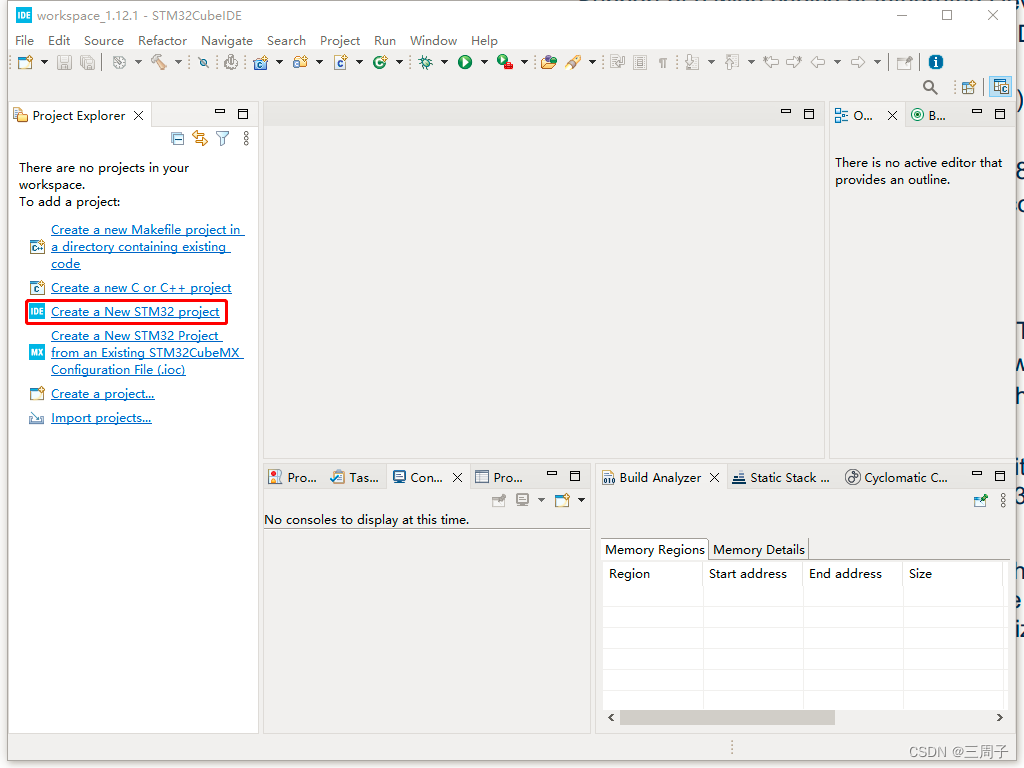This screenshot has width=1024, height=768.
Task: Click the Build Analyzer export icon
Action: [x=980, y=501]
